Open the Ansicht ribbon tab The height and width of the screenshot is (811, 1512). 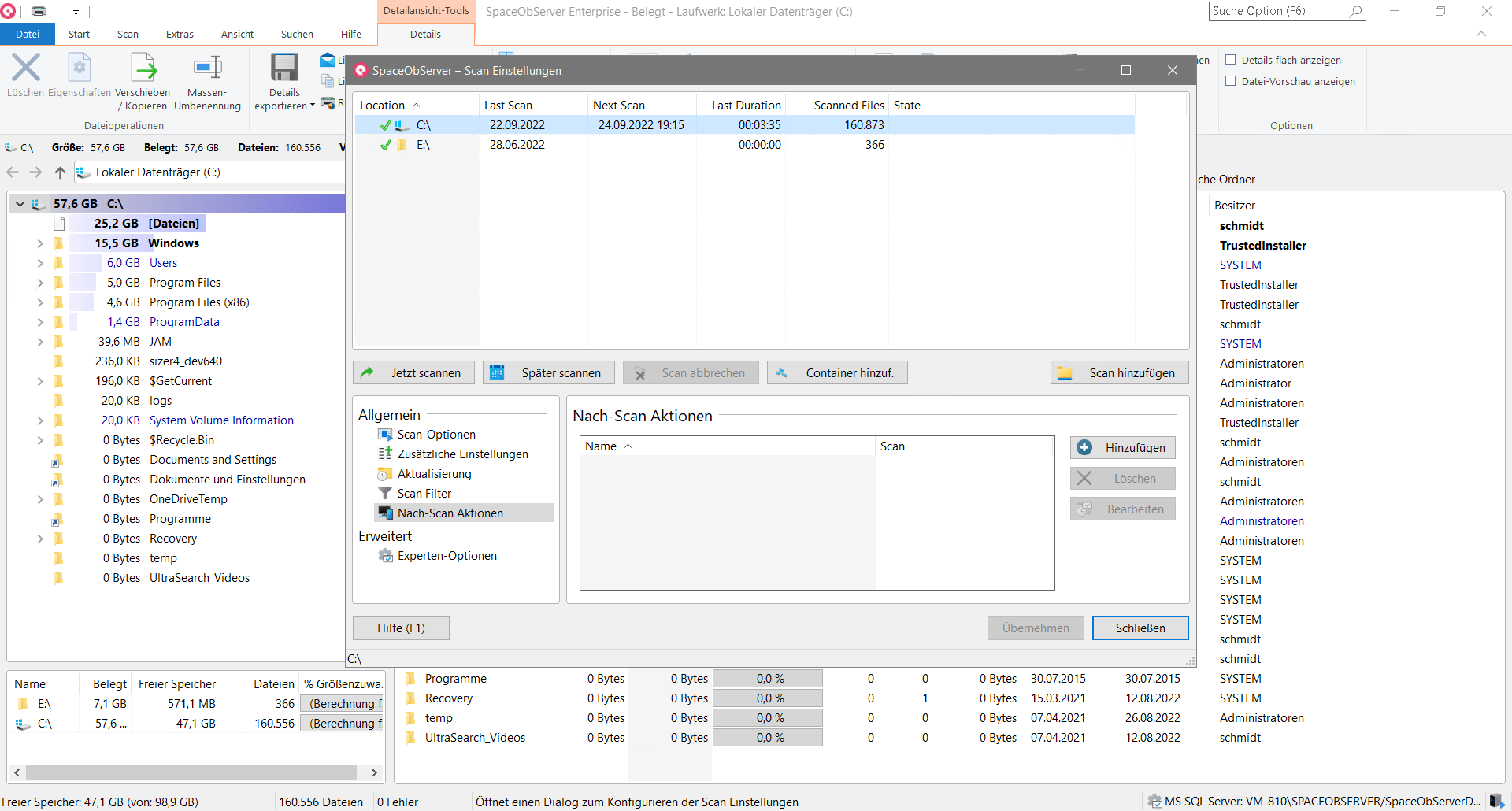coord(237,34)
